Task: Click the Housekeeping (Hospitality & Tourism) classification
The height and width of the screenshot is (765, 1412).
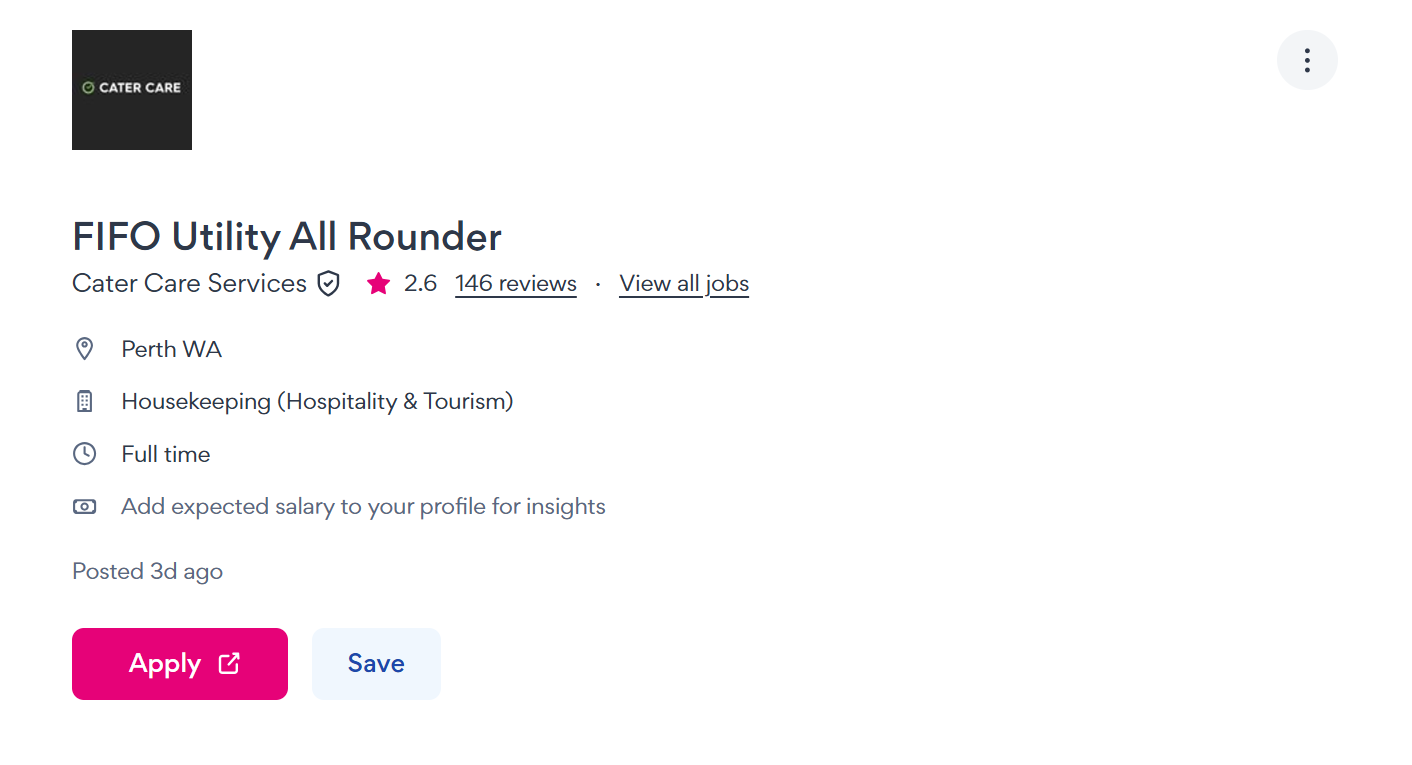Action: (x=317, y=402)
